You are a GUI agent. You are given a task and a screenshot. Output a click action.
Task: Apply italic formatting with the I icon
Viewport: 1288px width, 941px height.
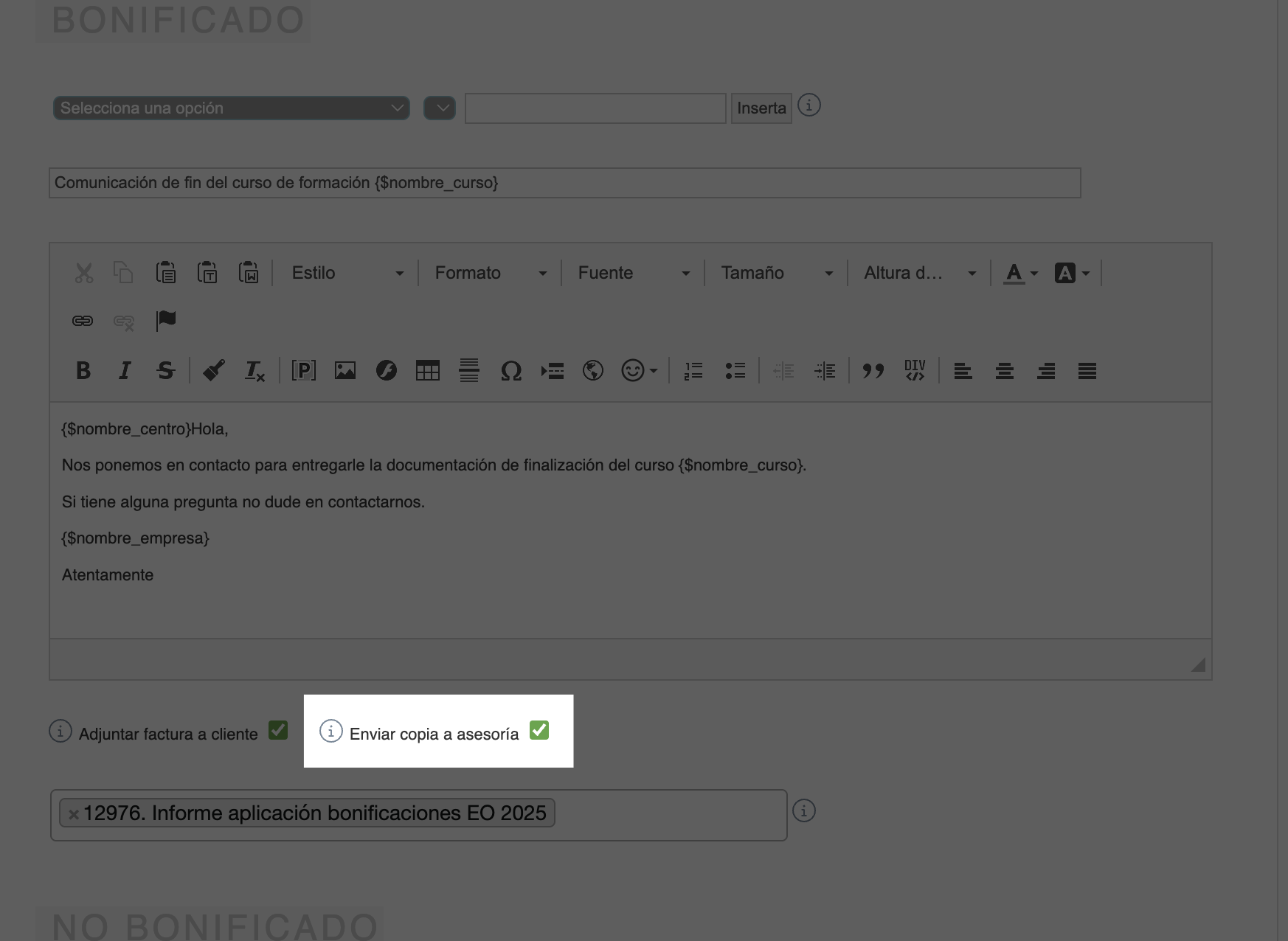[125, 370]
